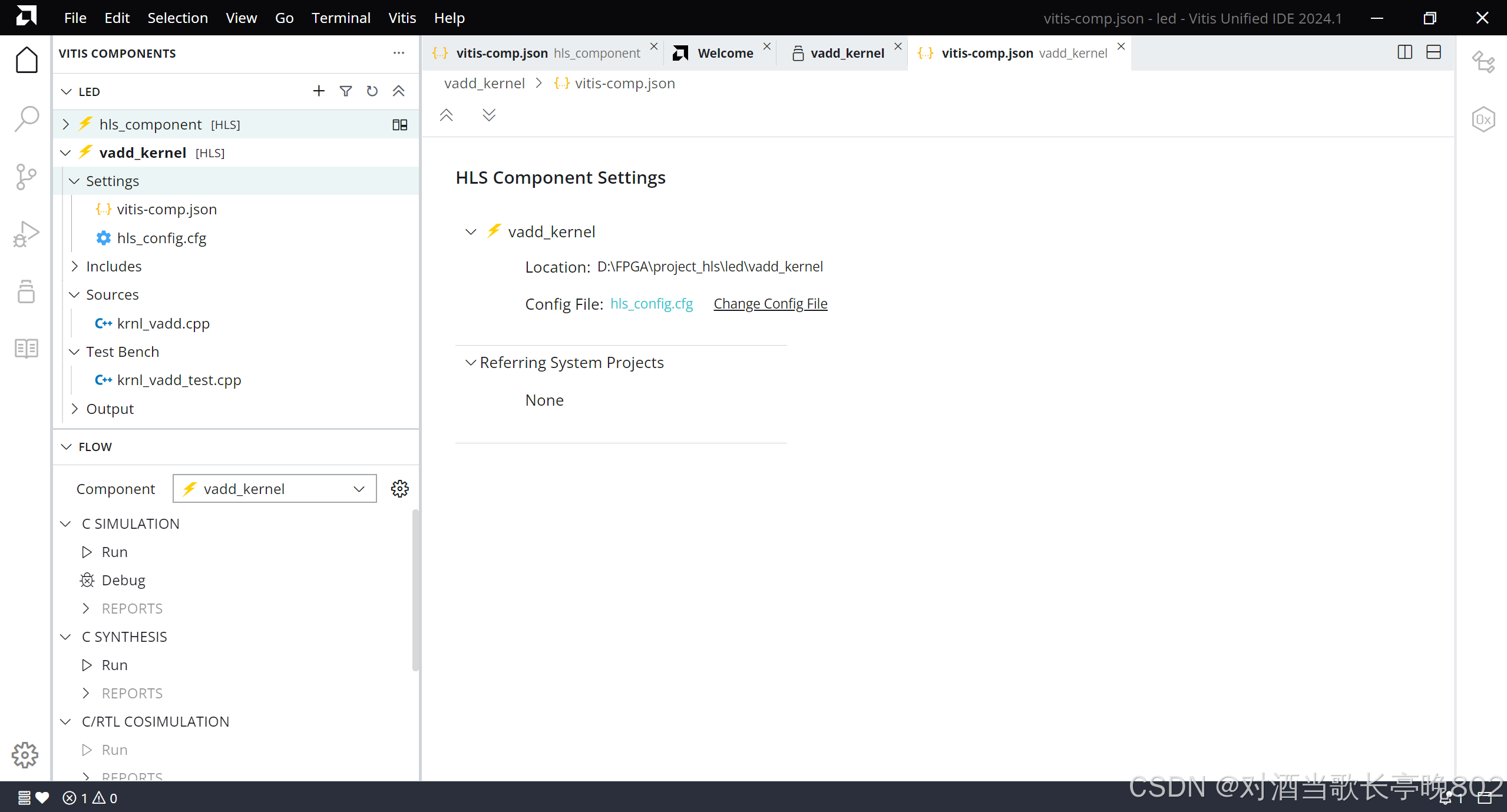Expand the hls_component tree node
This screenshot has height=812, width=1507.
pyautogui.click(x=66, y=124)
